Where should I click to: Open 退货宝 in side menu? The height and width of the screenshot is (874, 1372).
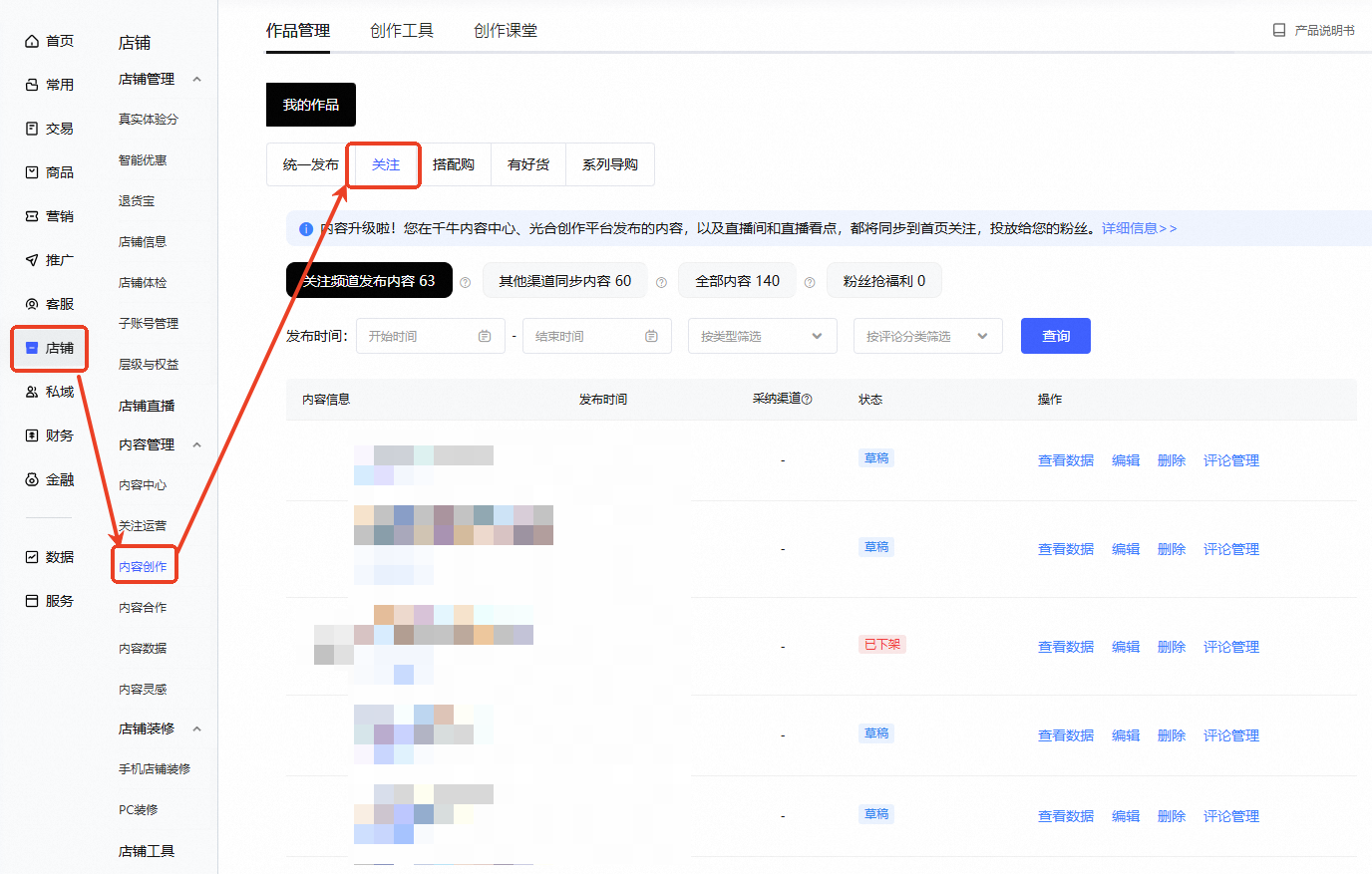(x=137, y=200)
